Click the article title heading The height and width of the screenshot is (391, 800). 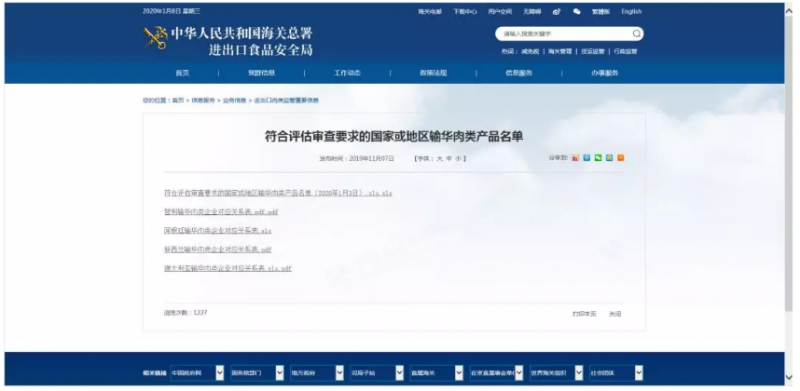[394, 137]
